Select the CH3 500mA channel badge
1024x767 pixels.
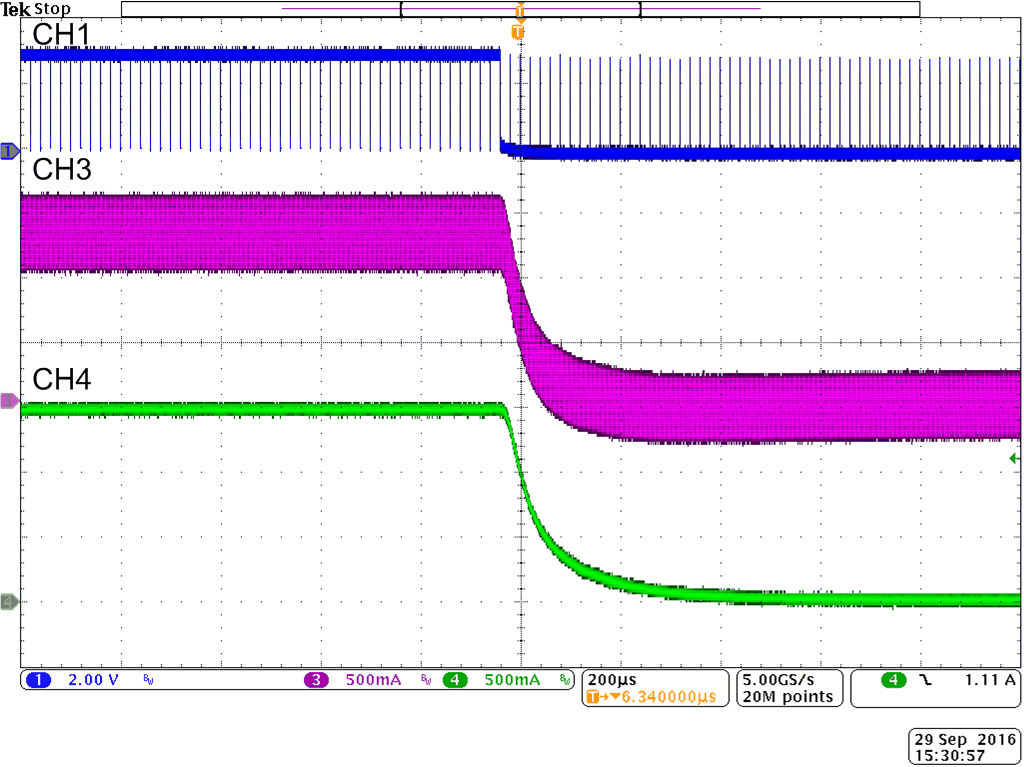click(318, 679)
